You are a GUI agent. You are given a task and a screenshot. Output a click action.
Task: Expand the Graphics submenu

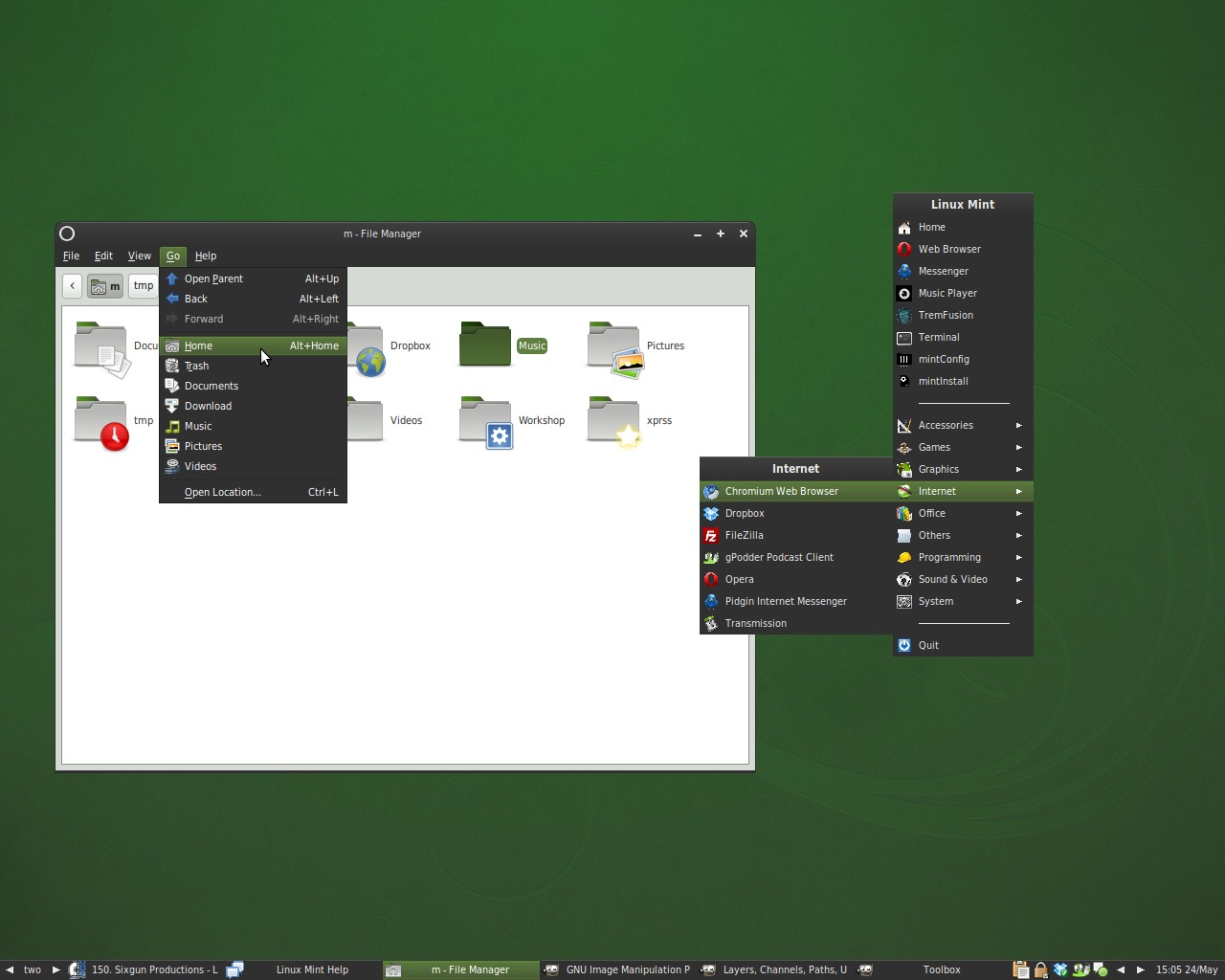963,469
